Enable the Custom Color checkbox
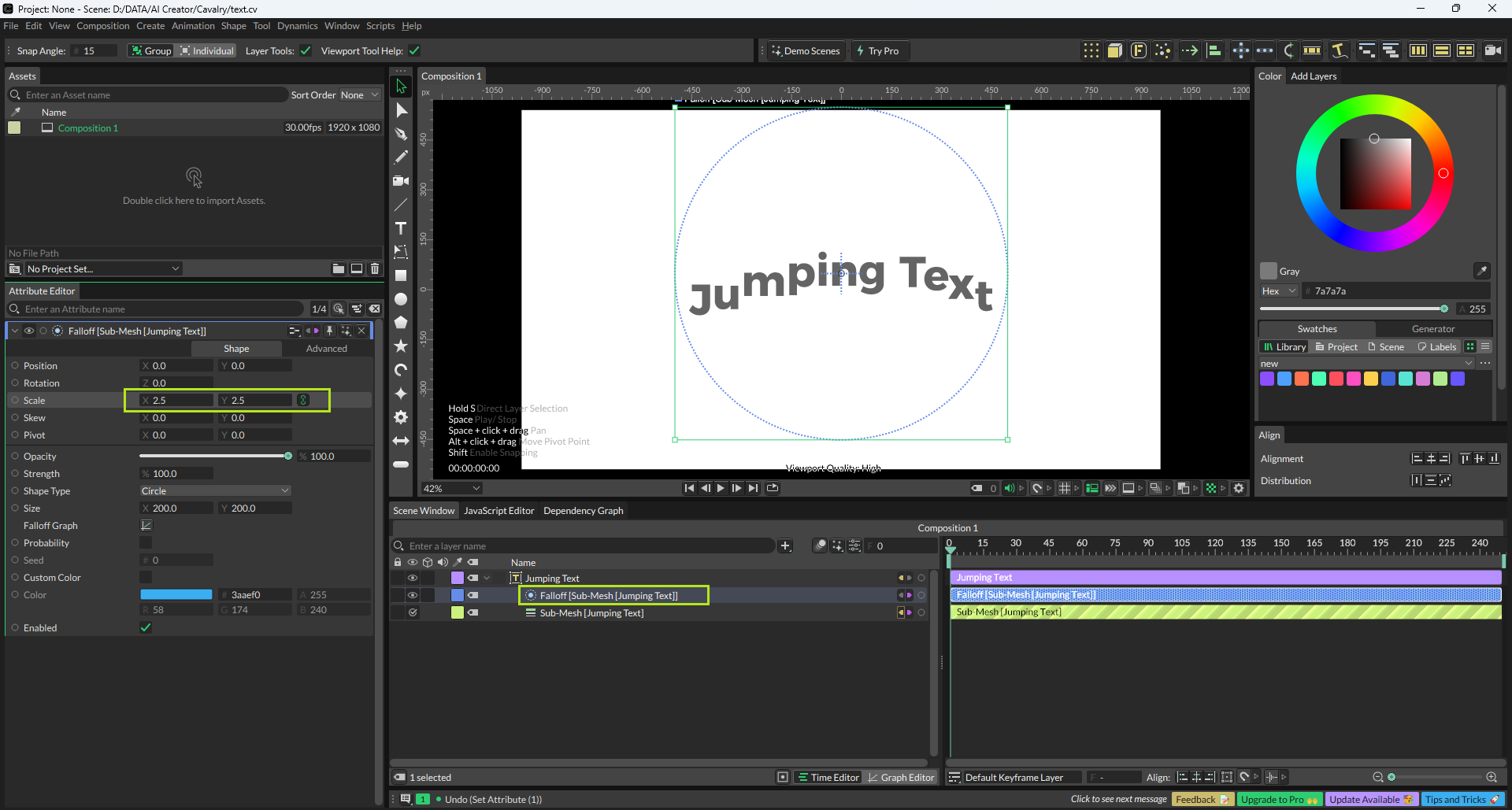Screen dimensions: 1512x810 click(146, 578)
